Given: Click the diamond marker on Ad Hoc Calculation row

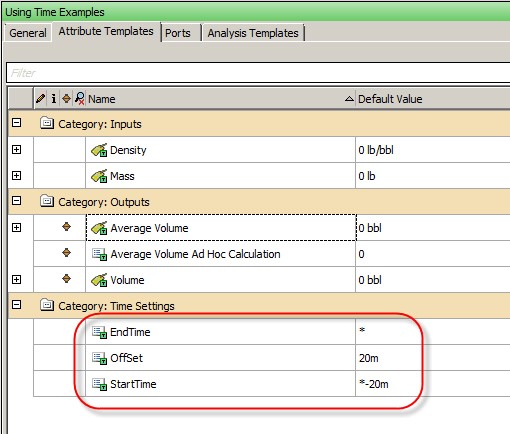Looking at the screenshot, I should (x=66, y=253).
